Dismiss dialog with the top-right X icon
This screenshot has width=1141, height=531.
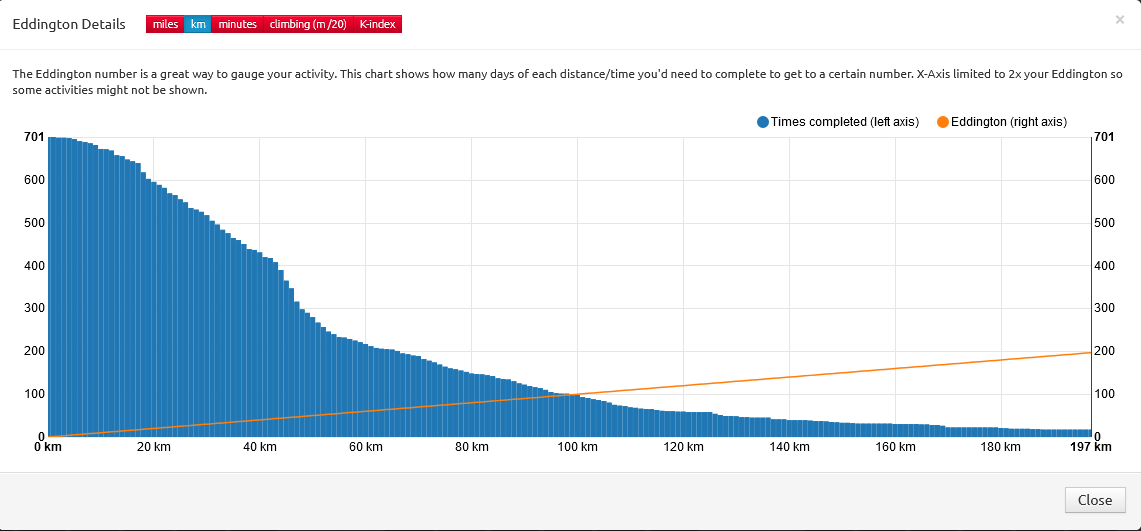point(1119,19)
